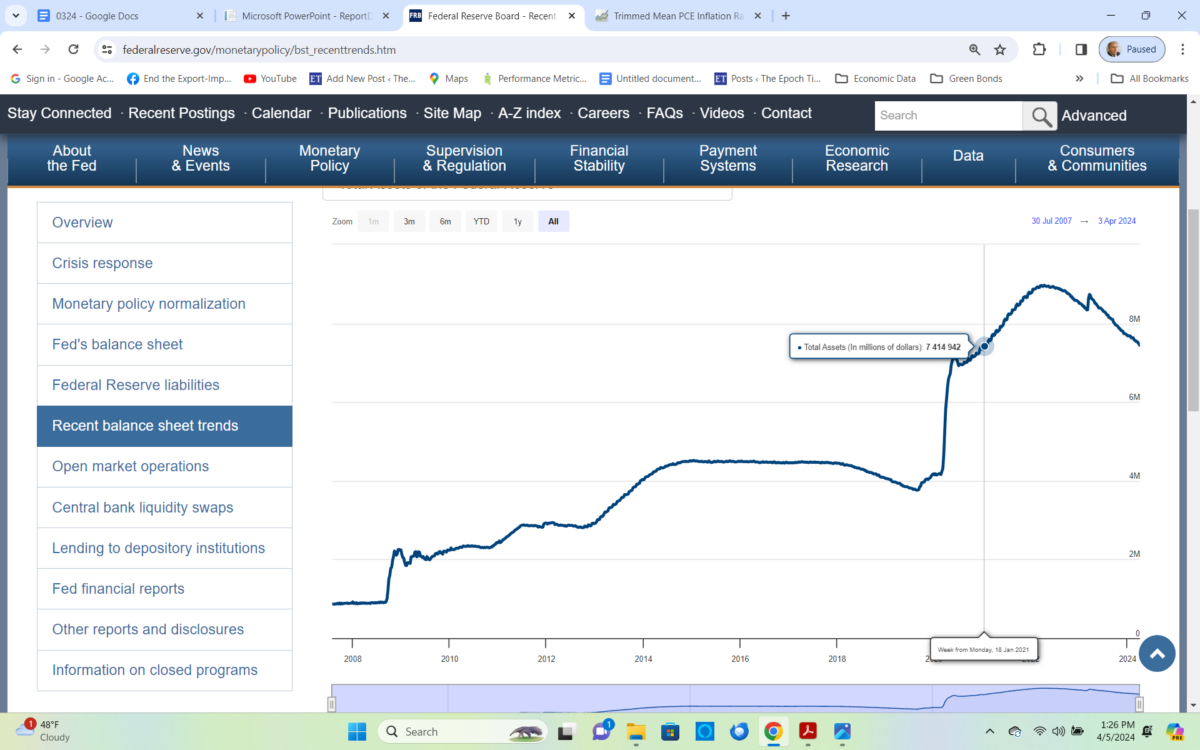The width and height of the screenshot is (1200, 750).
Task: Click the search magnifier icon button
Action: (x=1040, y=116)
